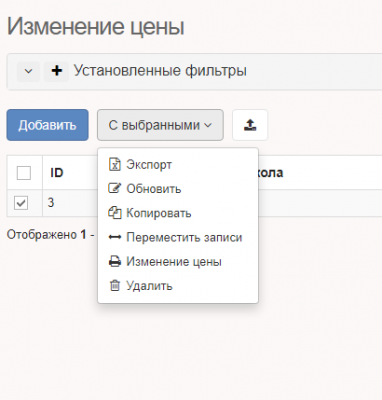The height and width of the screenshot is (400, 382).
Task: Click the pencil icon beside Обновить
Action: (x=114, y=188)
